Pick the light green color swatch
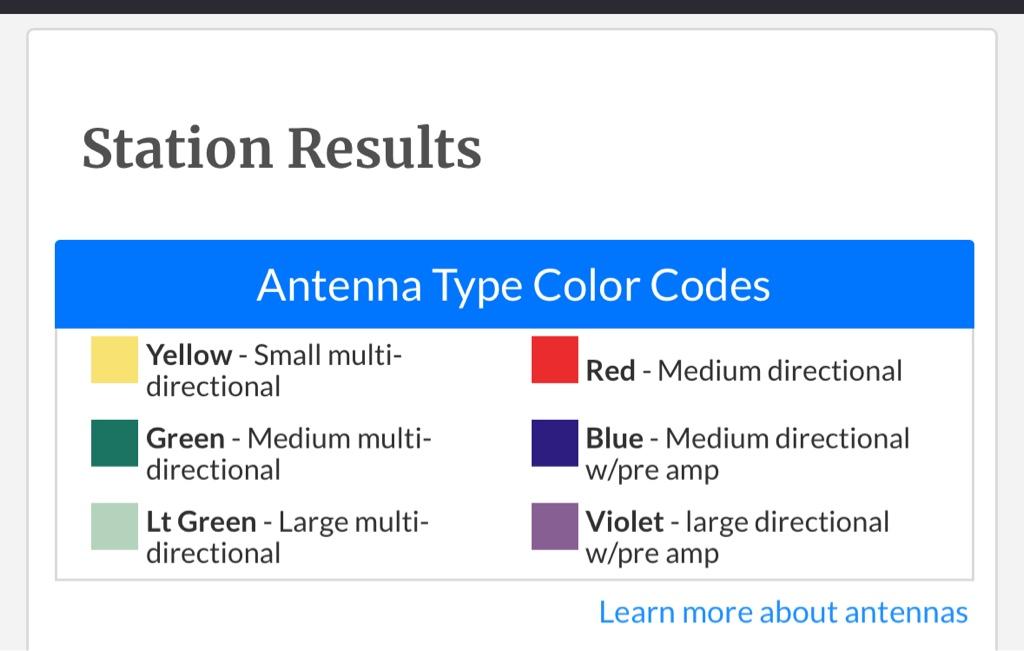This screenshot has height=651, width=1024. point(114,526)
